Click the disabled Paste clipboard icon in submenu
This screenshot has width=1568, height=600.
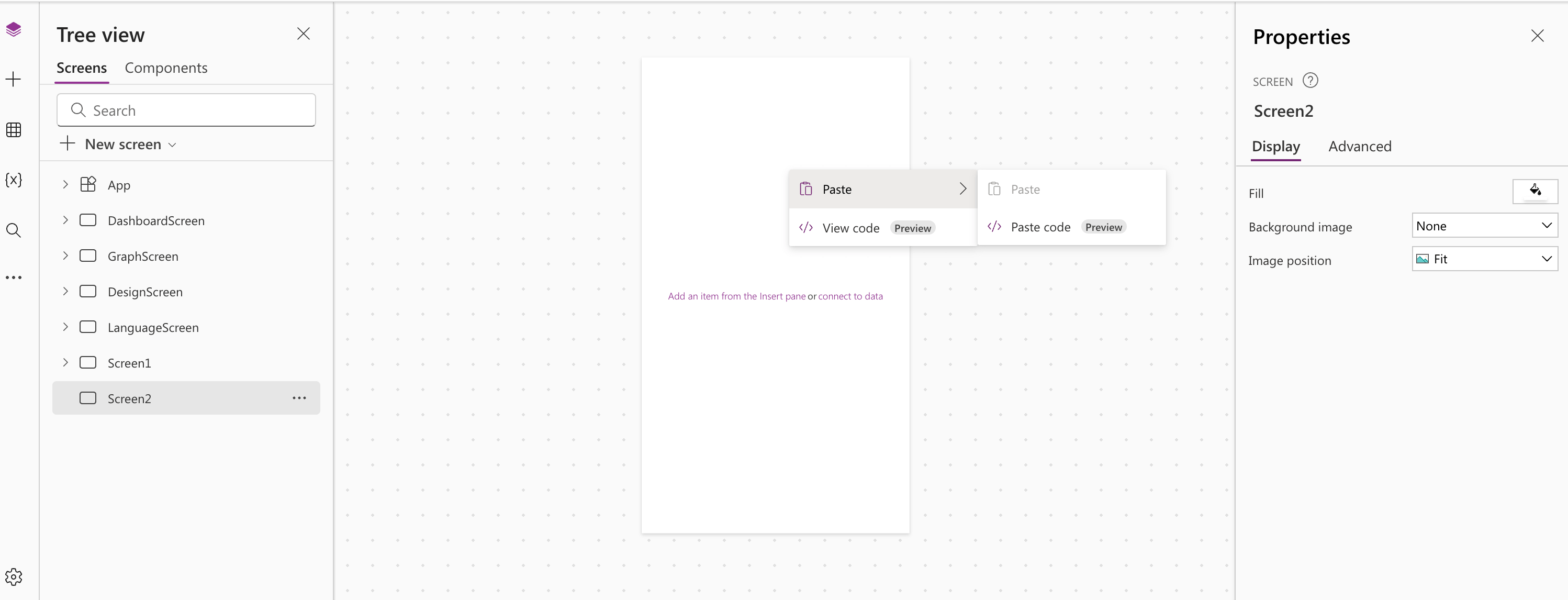tap(994, 189)
